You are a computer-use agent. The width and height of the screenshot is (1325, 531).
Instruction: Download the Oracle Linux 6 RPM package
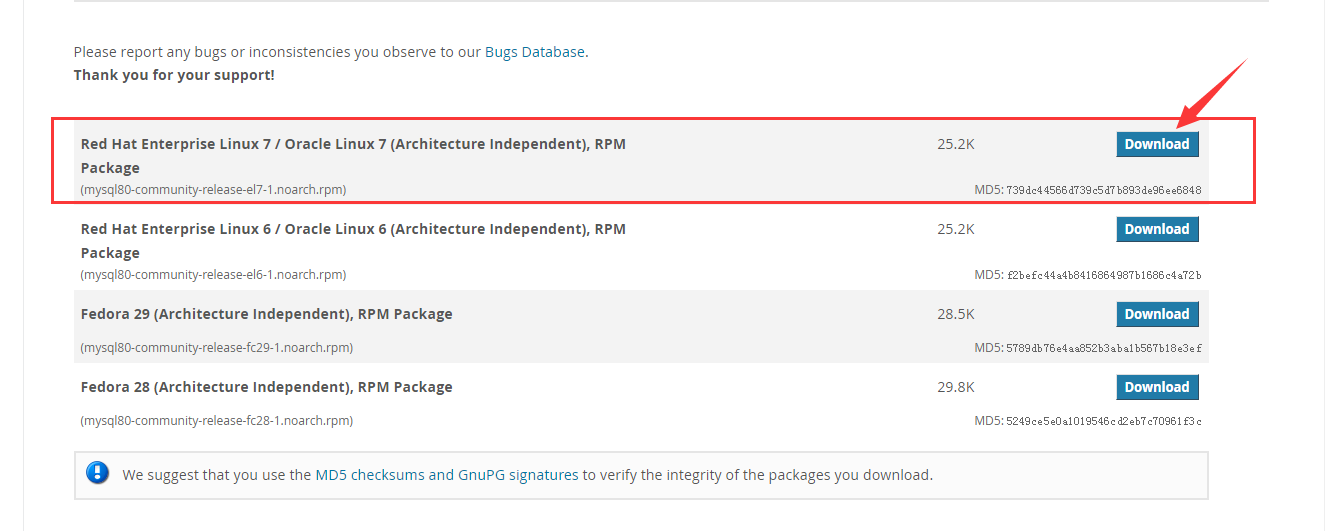click(1157, 229)
